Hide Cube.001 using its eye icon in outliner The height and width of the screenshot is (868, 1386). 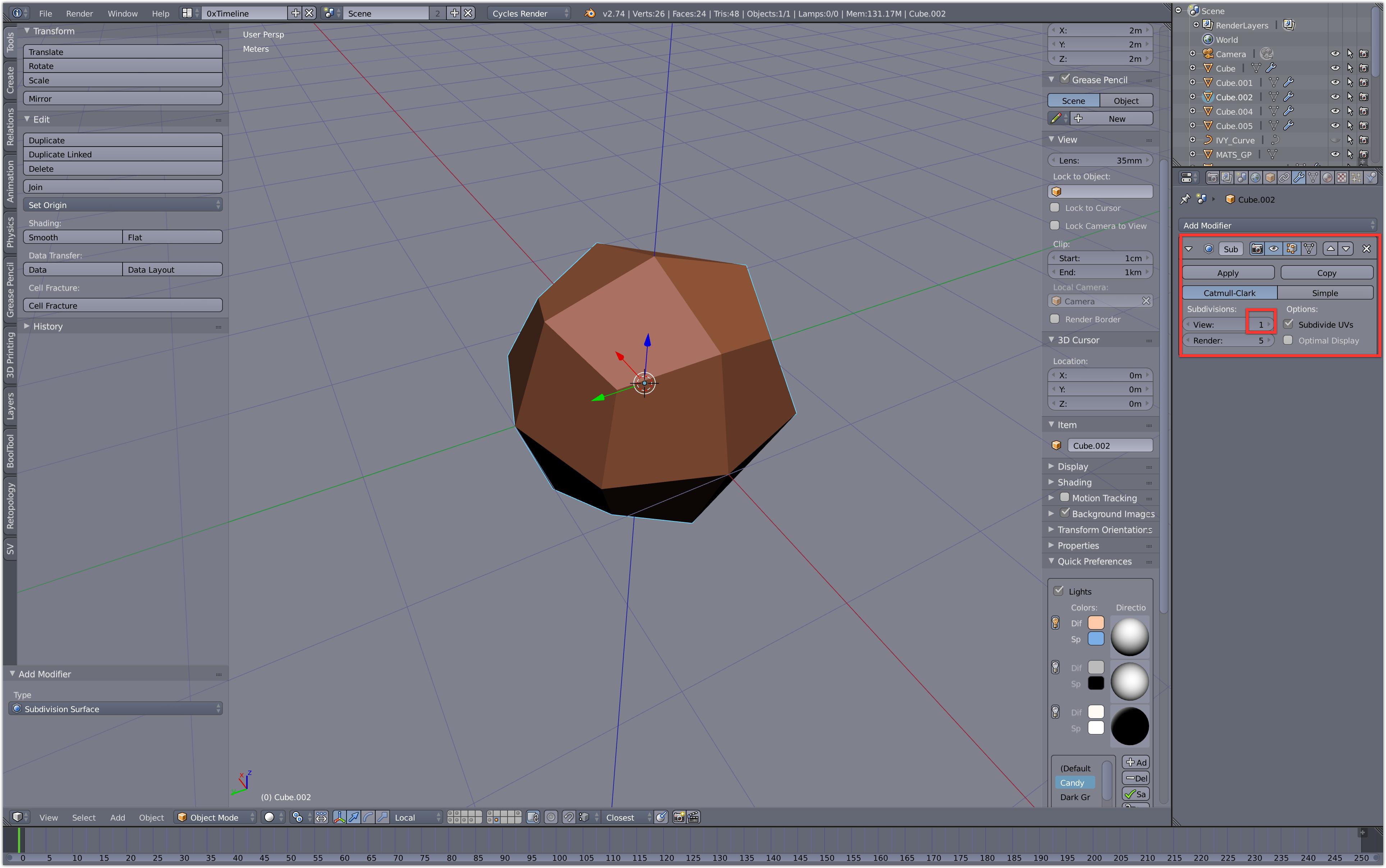[x=1336, y=82]
